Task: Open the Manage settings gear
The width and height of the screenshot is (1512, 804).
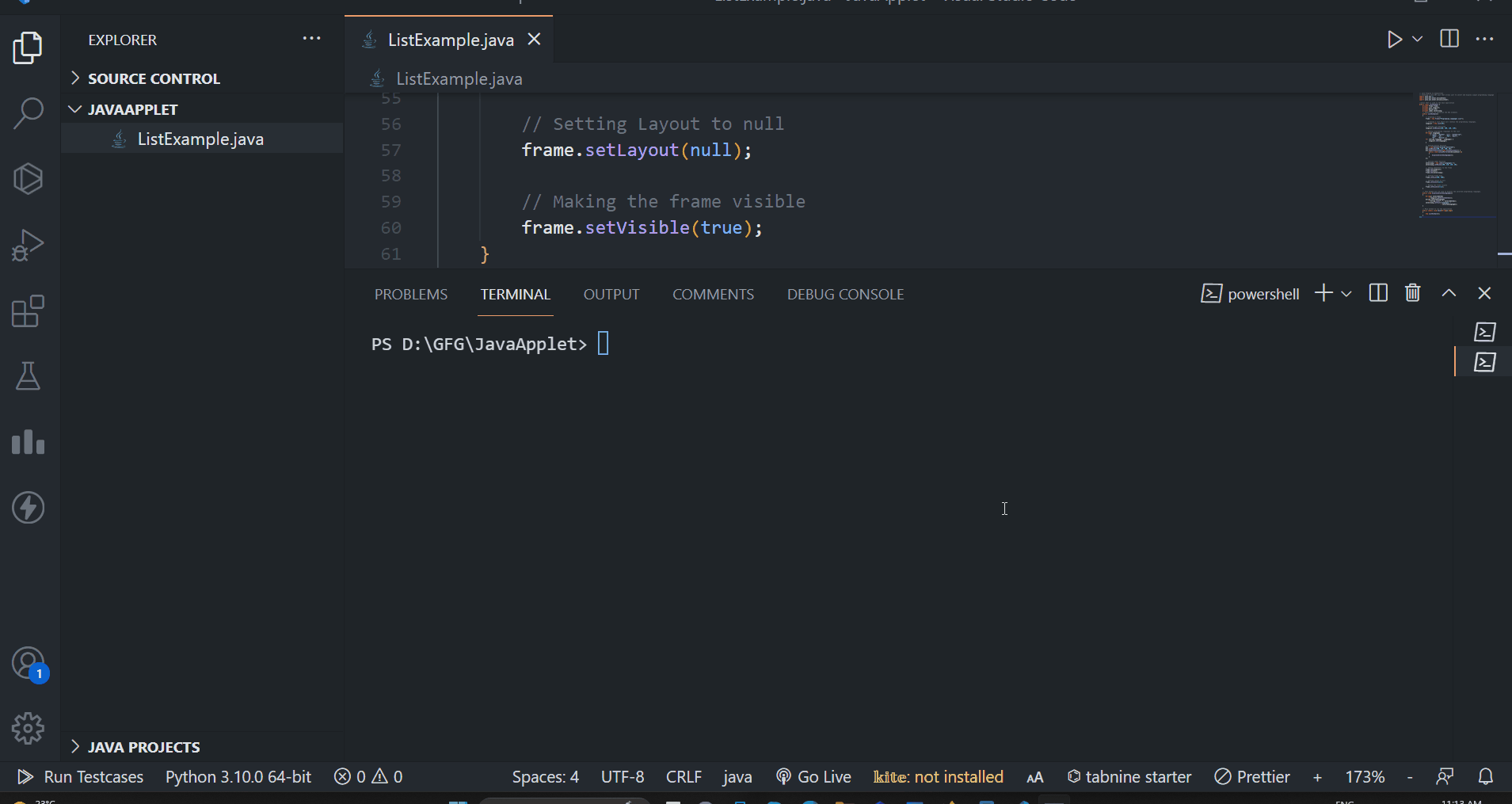Action: tap(29, 728)
